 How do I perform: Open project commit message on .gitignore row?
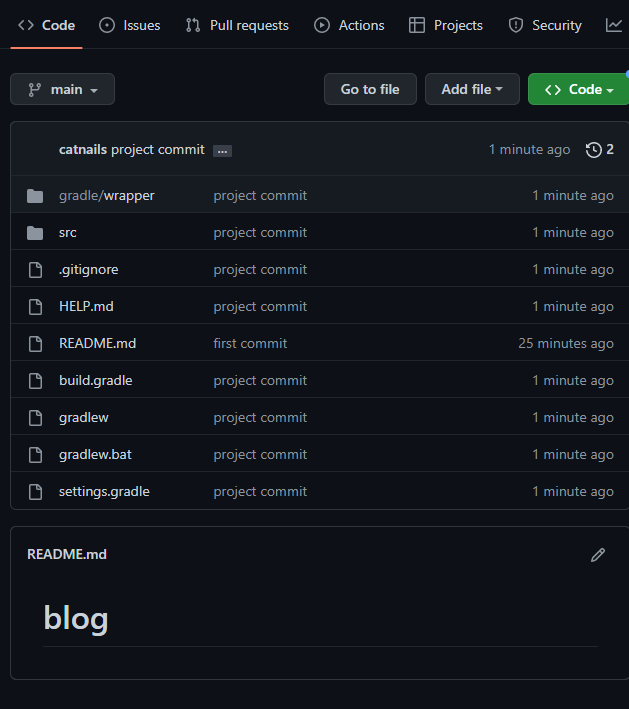pyautogui.click(x=260, y=270)
